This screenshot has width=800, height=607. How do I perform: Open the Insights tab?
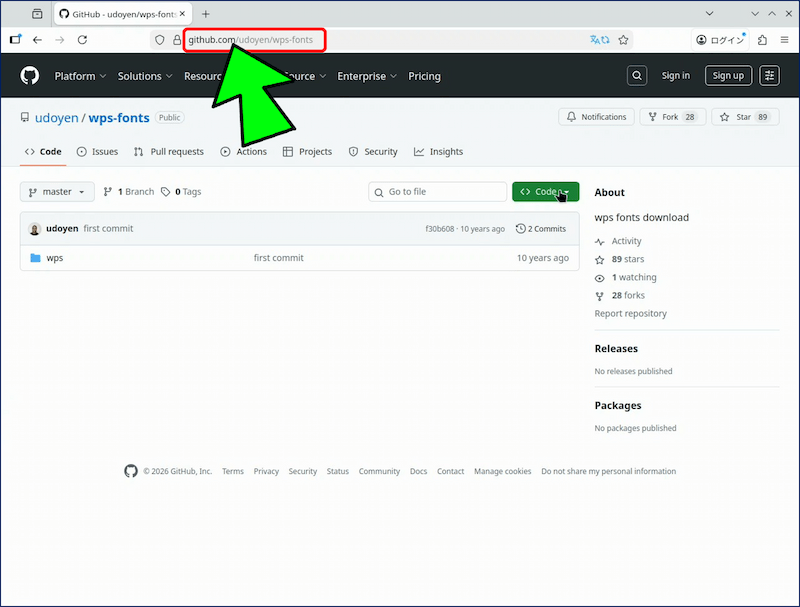[439, 152]
